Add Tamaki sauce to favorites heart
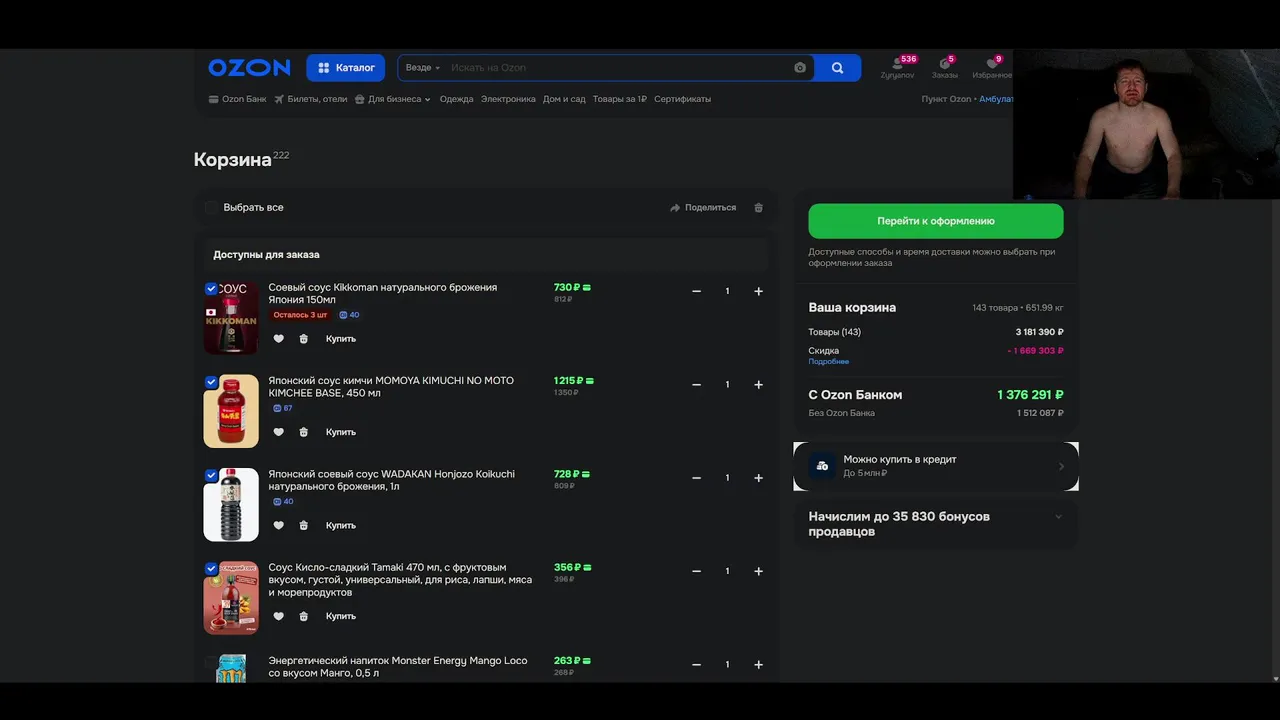The image size is (1280, 720). pos(279,616)
